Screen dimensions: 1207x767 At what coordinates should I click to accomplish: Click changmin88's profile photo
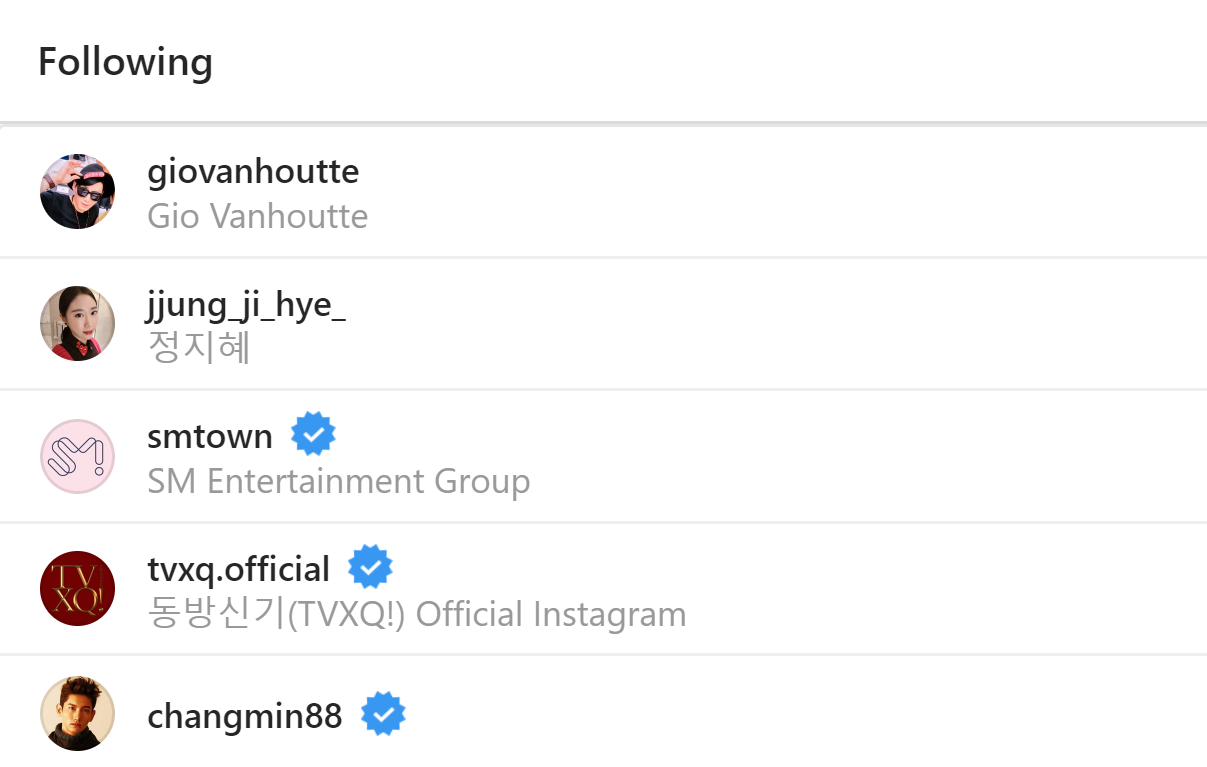[77, 713]
